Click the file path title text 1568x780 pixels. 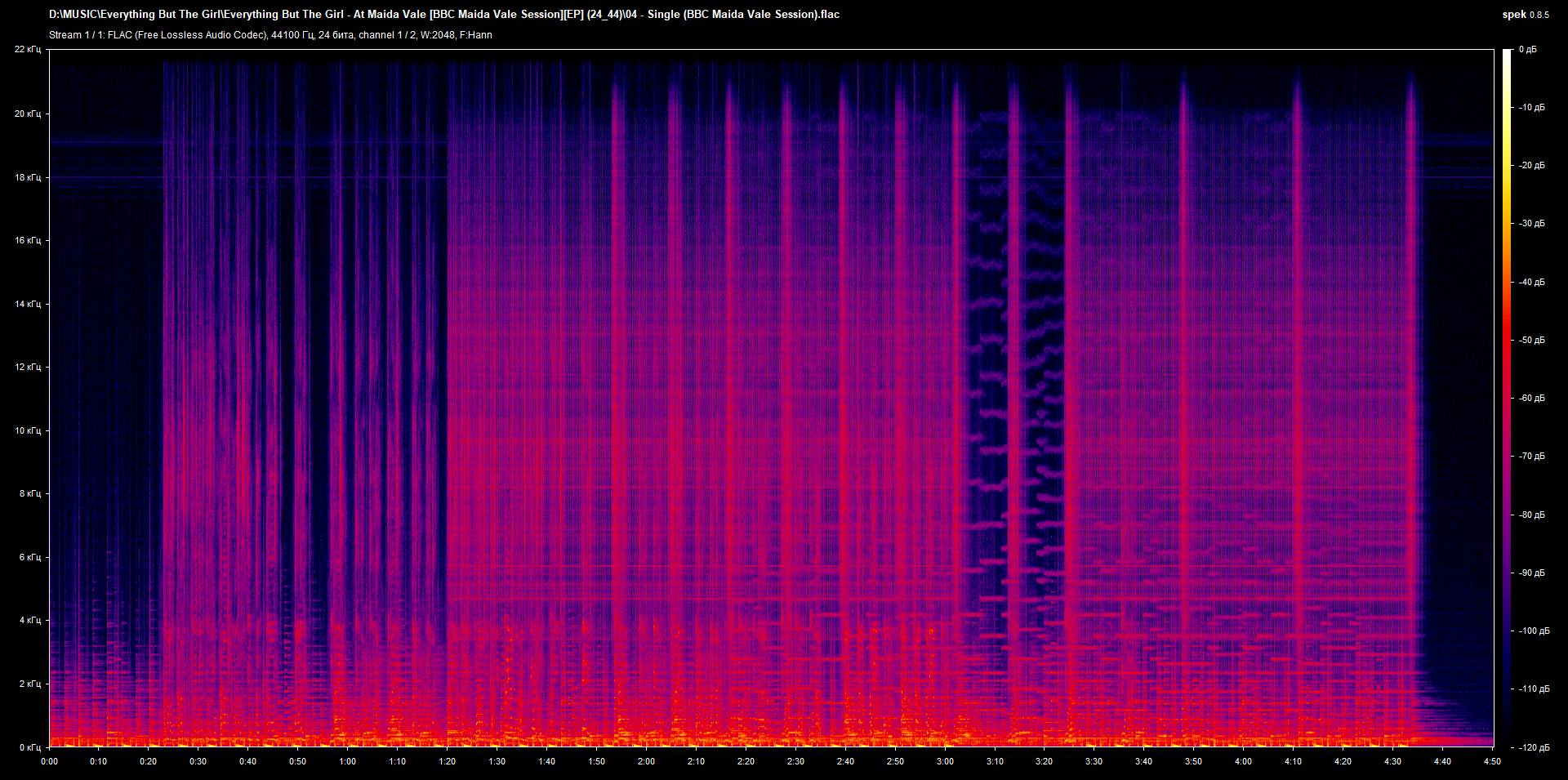(x=443, y=14)
